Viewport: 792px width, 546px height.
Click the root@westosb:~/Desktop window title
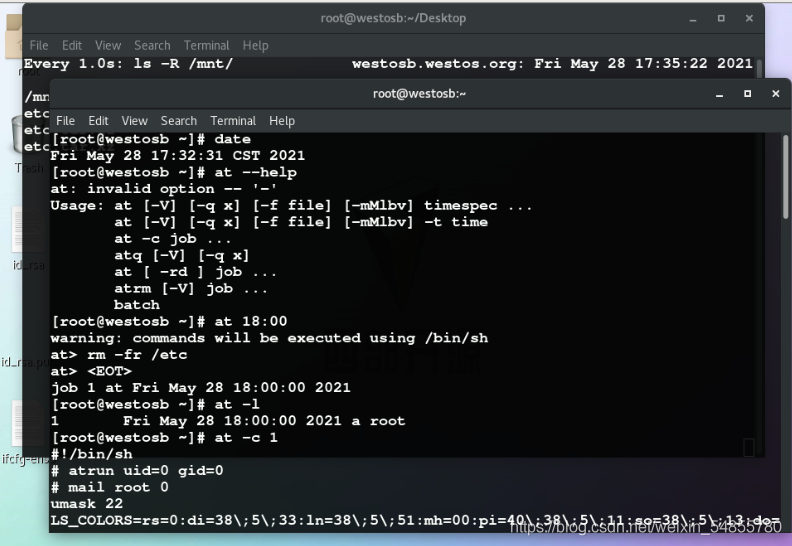[393, 18]
